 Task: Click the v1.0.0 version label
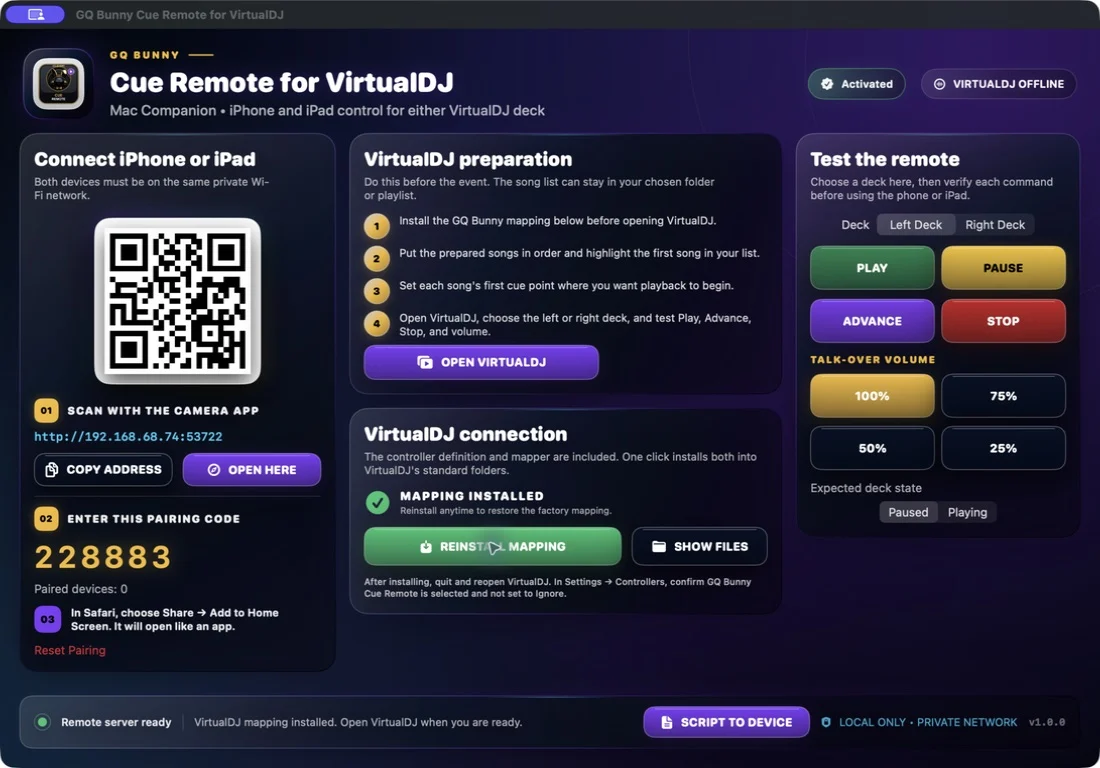(x=1047, y=722)
